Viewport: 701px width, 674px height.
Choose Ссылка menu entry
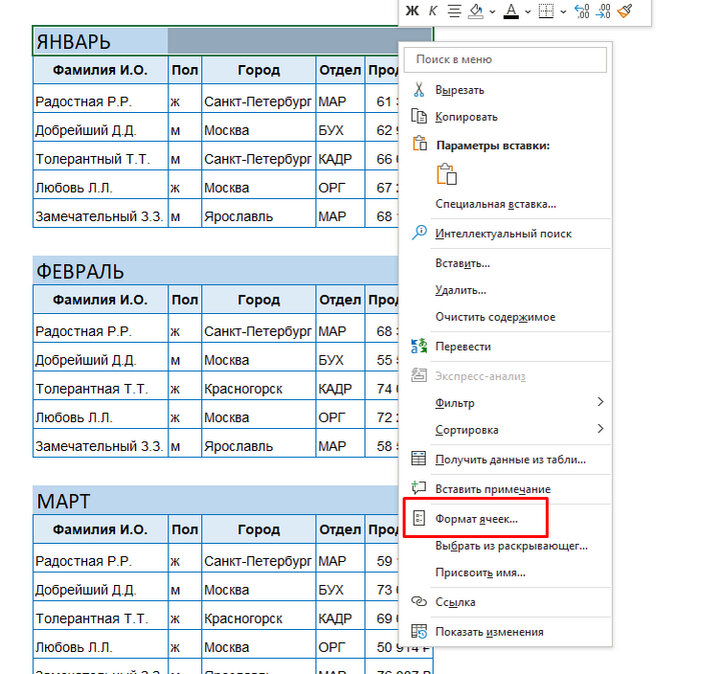pyautogui.click(x=455, y=602)
